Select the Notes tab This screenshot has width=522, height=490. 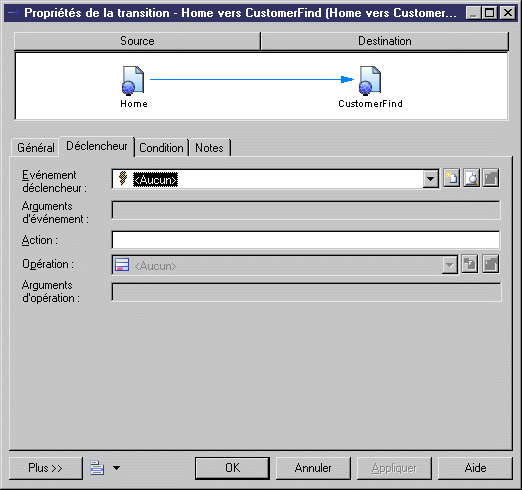[209, 148]
